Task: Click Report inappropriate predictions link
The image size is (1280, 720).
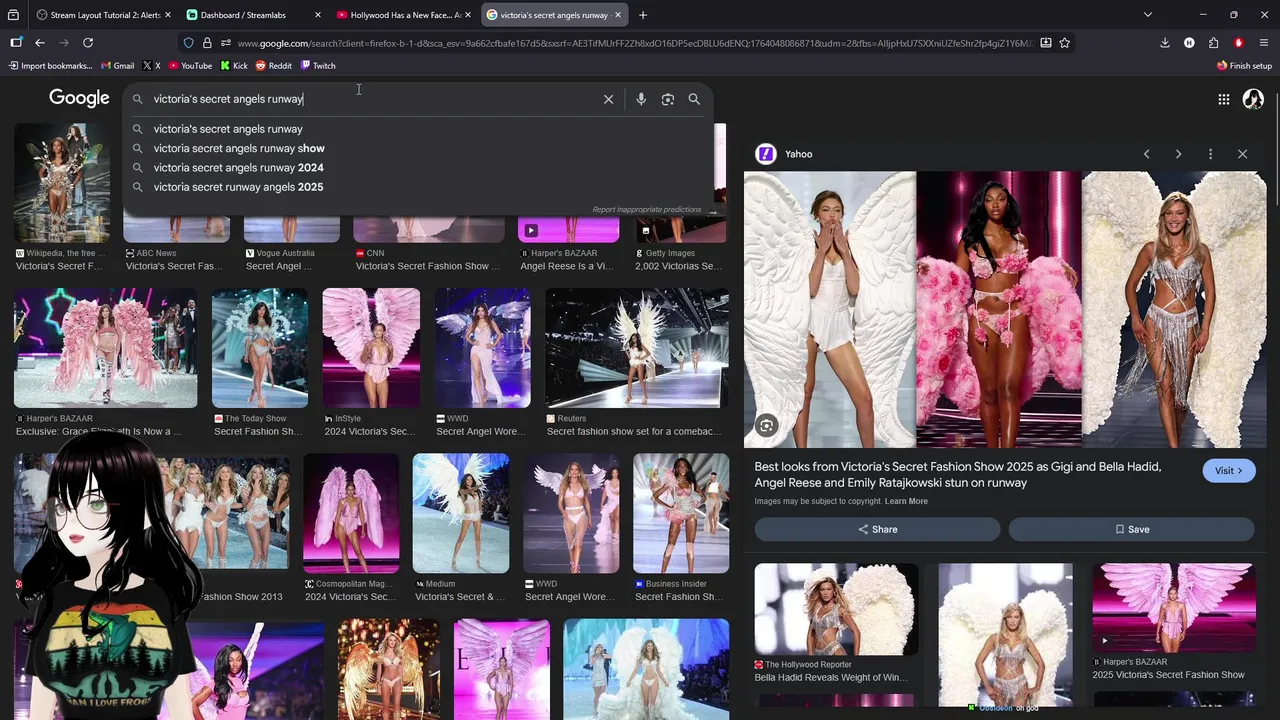Action: click(x=646, y=210)
